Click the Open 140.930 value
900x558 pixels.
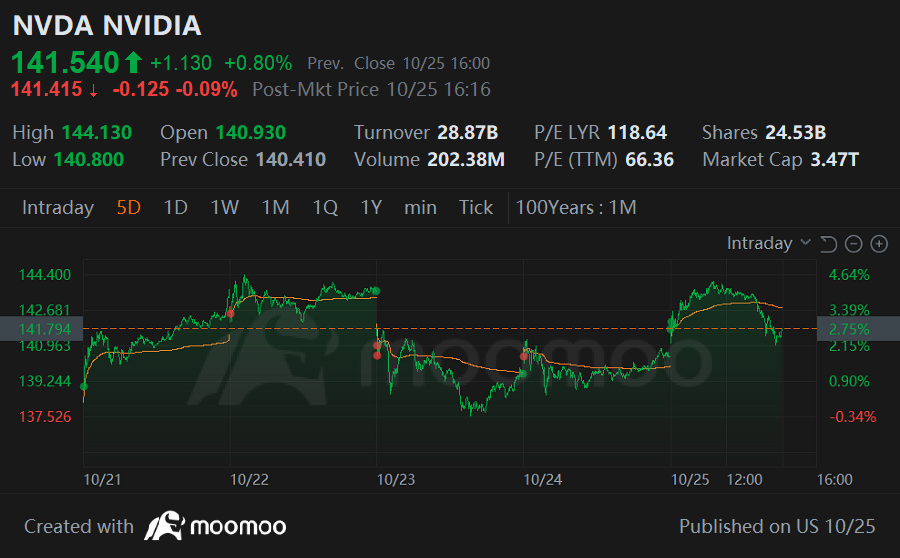[251, 133]
